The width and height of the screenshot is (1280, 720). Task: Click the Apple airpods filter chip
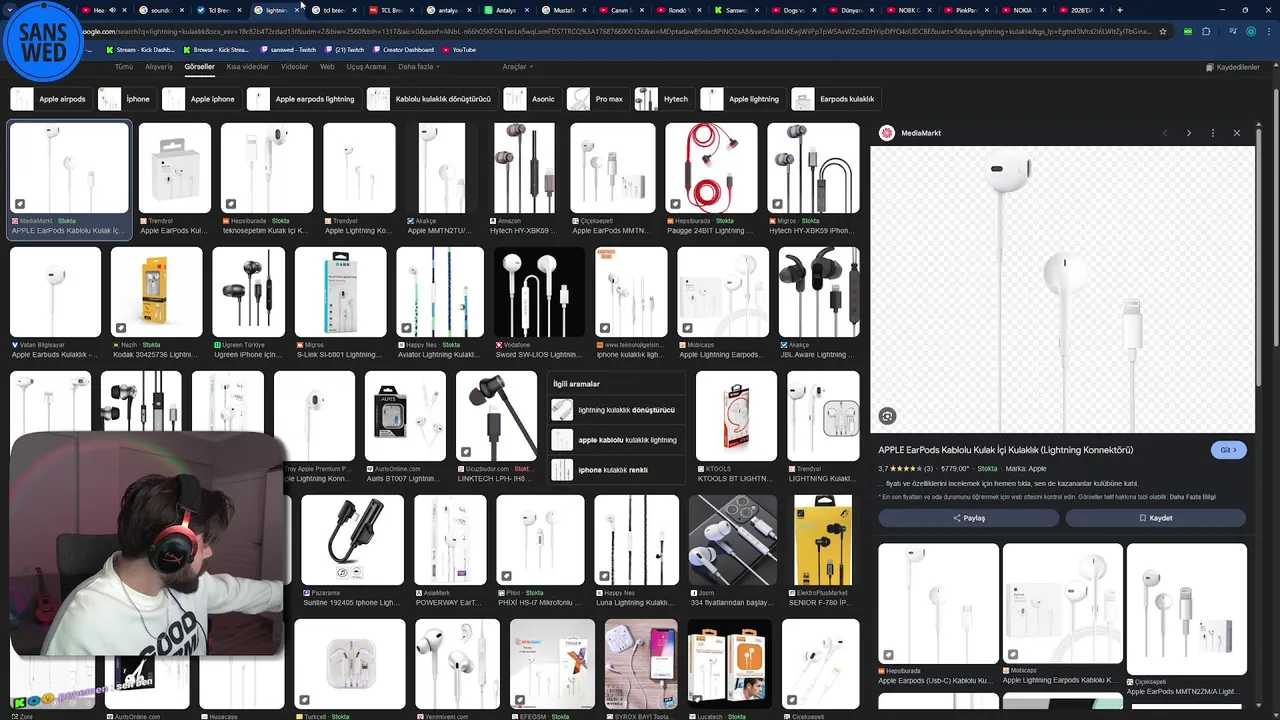coord(50,99)
